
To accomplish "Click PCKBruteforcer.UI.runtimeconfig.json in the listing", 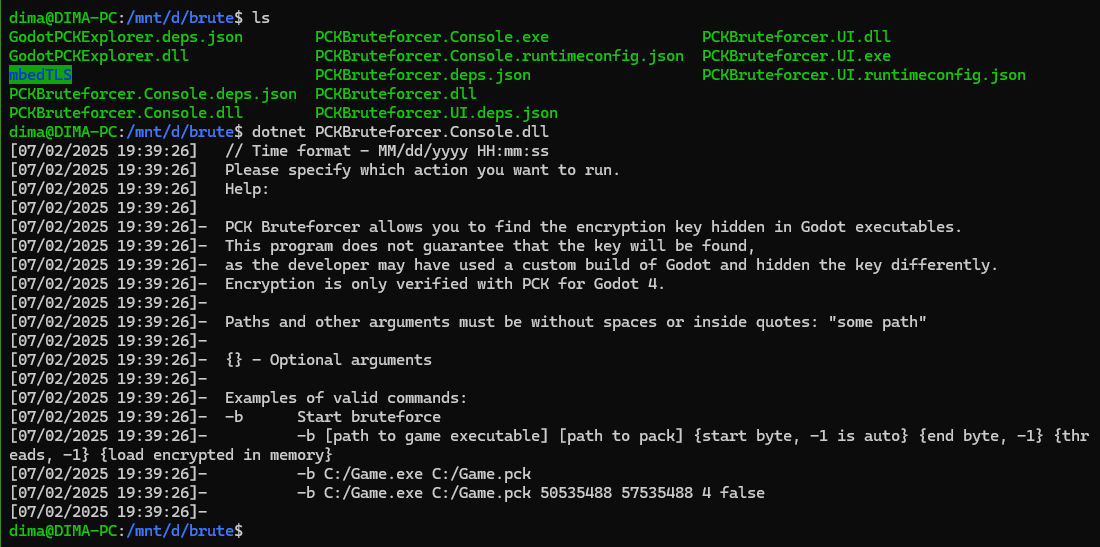I will tap(864, 74).
